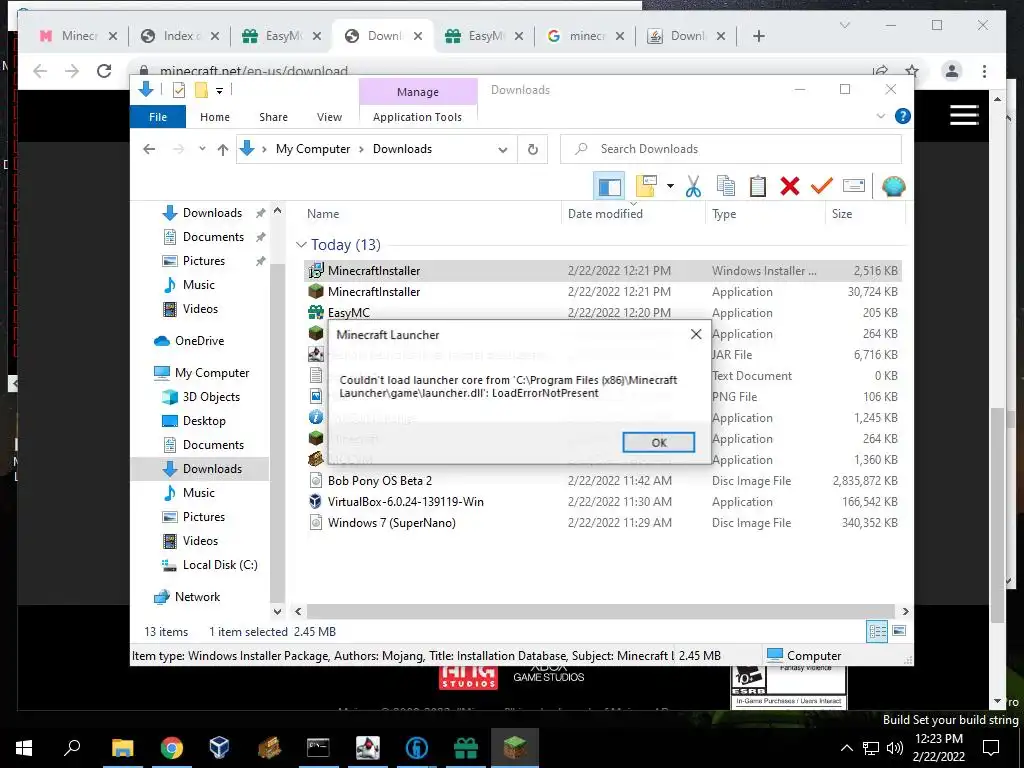1024x768 pixels.
Task: Click the Refresh button beside address bar
Action: coord(533,150)
